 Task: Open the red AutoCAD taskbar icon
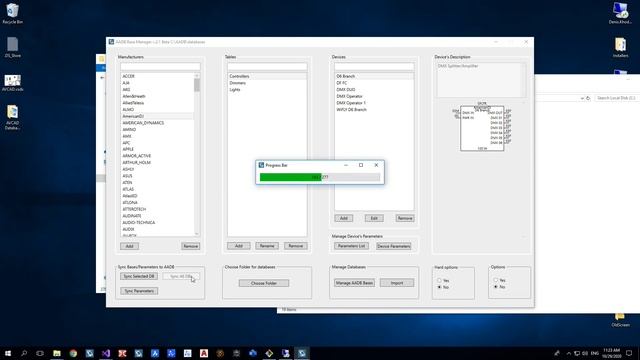click(x=204, y=353)
